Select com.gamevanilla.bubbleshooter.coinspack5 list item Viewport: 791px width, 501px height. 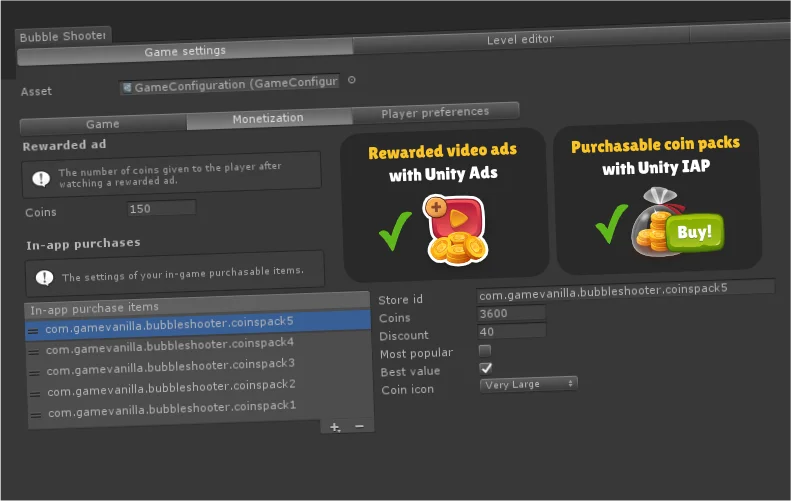198,323
